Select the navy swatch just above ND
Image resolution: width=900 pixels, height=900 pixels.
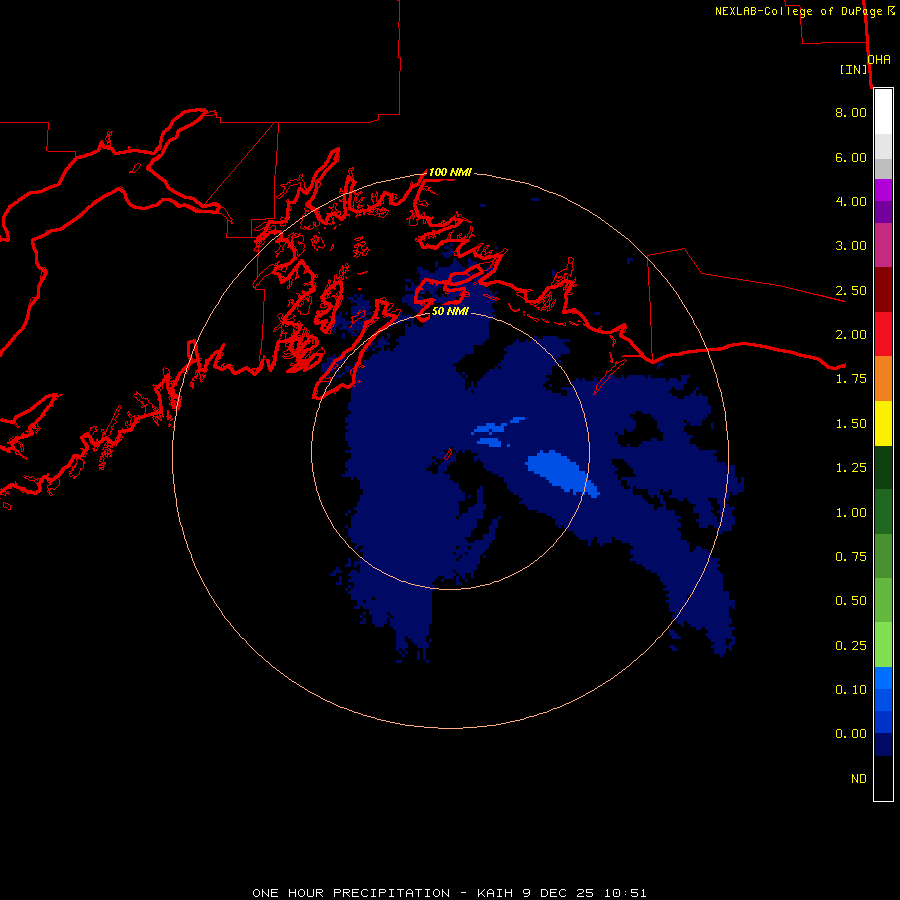[x=883, y=745]
